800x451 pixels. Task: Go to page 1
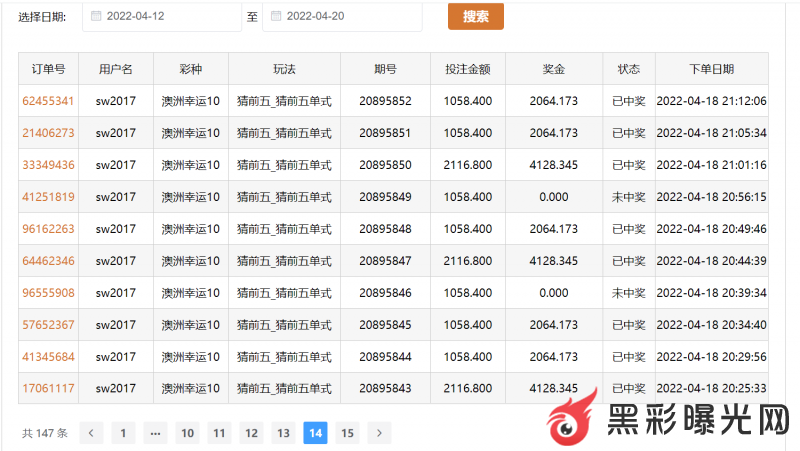(123, 433)
